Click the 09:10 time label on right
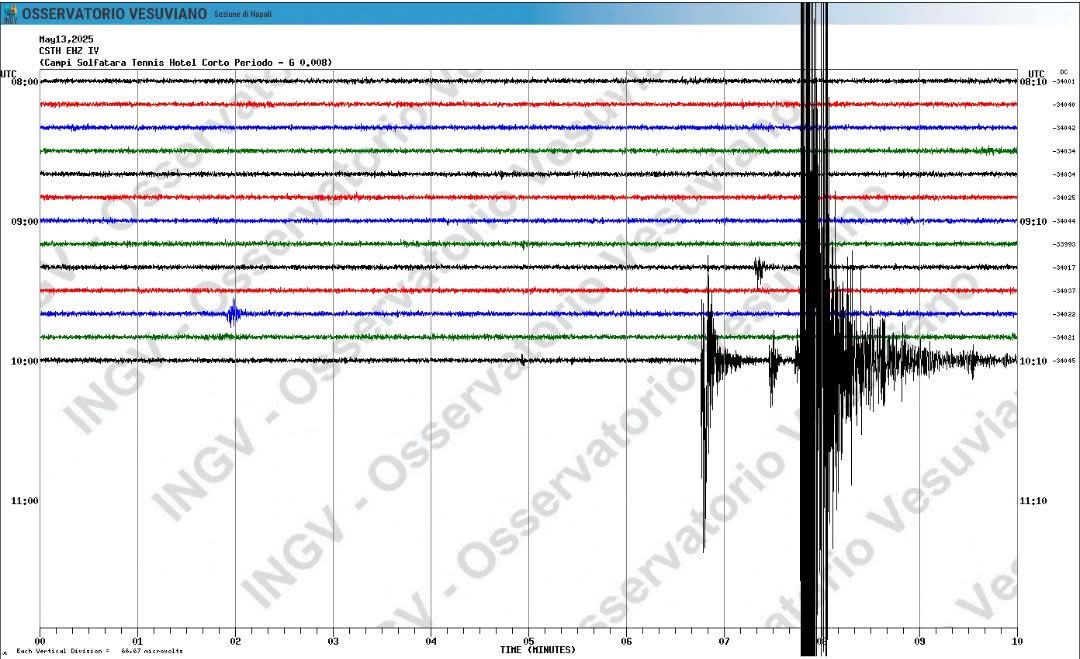Screen dimensions: 1080x659 click(x=1033, y=221)
